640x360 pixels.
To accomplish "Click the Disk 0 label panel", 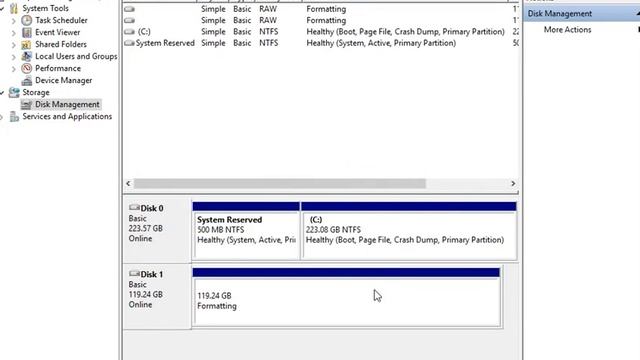I will [x=157, y=230].
